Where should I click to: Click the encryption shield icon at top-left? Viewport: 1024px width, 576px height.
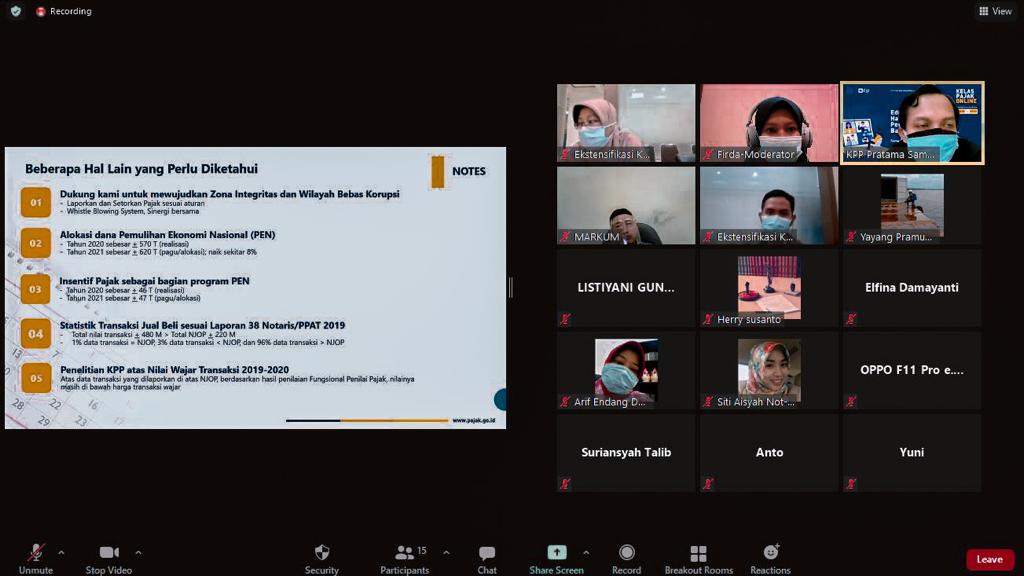coord(15,11)
